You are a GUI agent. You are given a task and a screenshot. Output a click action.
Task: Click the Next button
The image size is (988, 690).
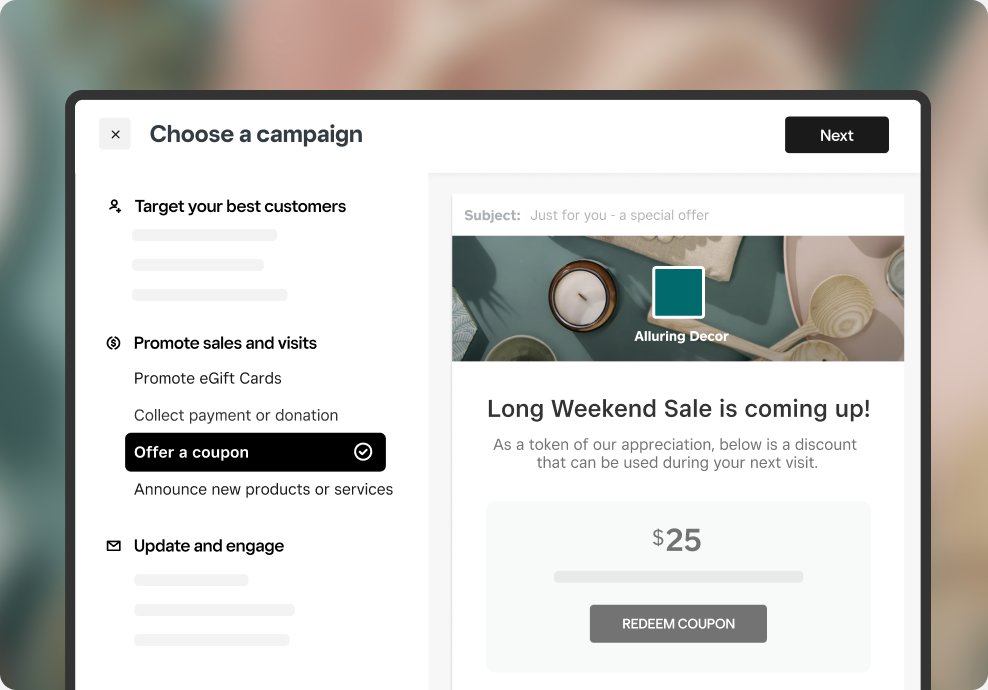(836, 135)
